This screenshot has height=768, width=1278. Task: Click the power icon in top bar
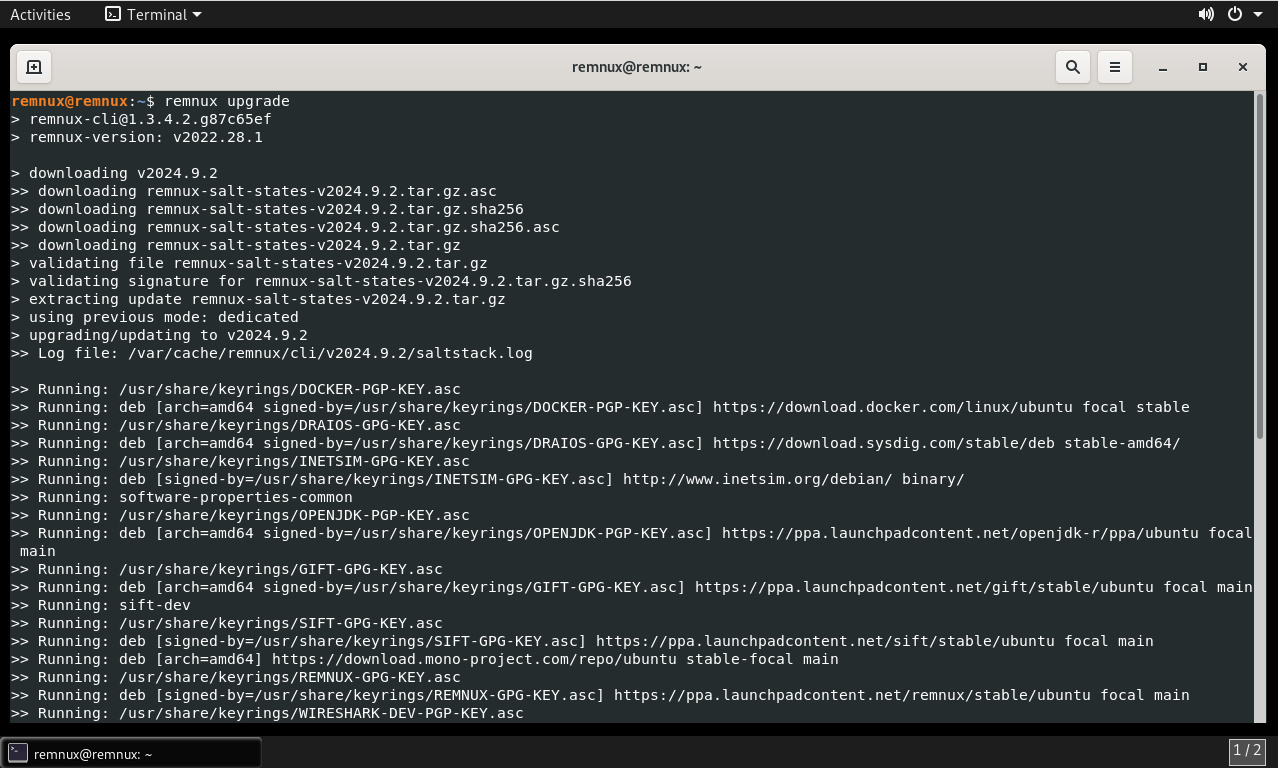1235,14
